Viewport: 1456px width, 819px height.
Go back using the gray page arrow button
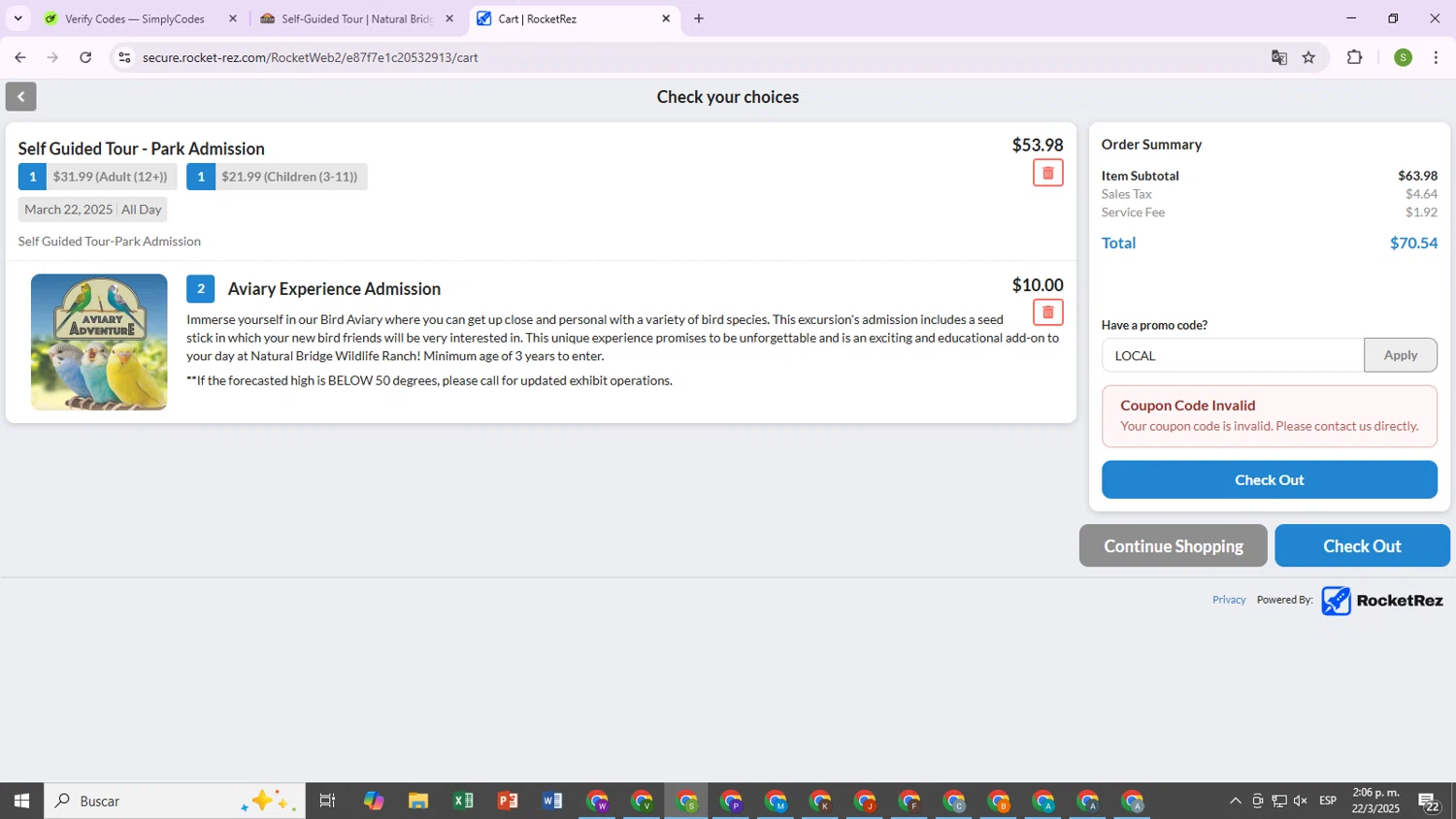pos(20,96)
